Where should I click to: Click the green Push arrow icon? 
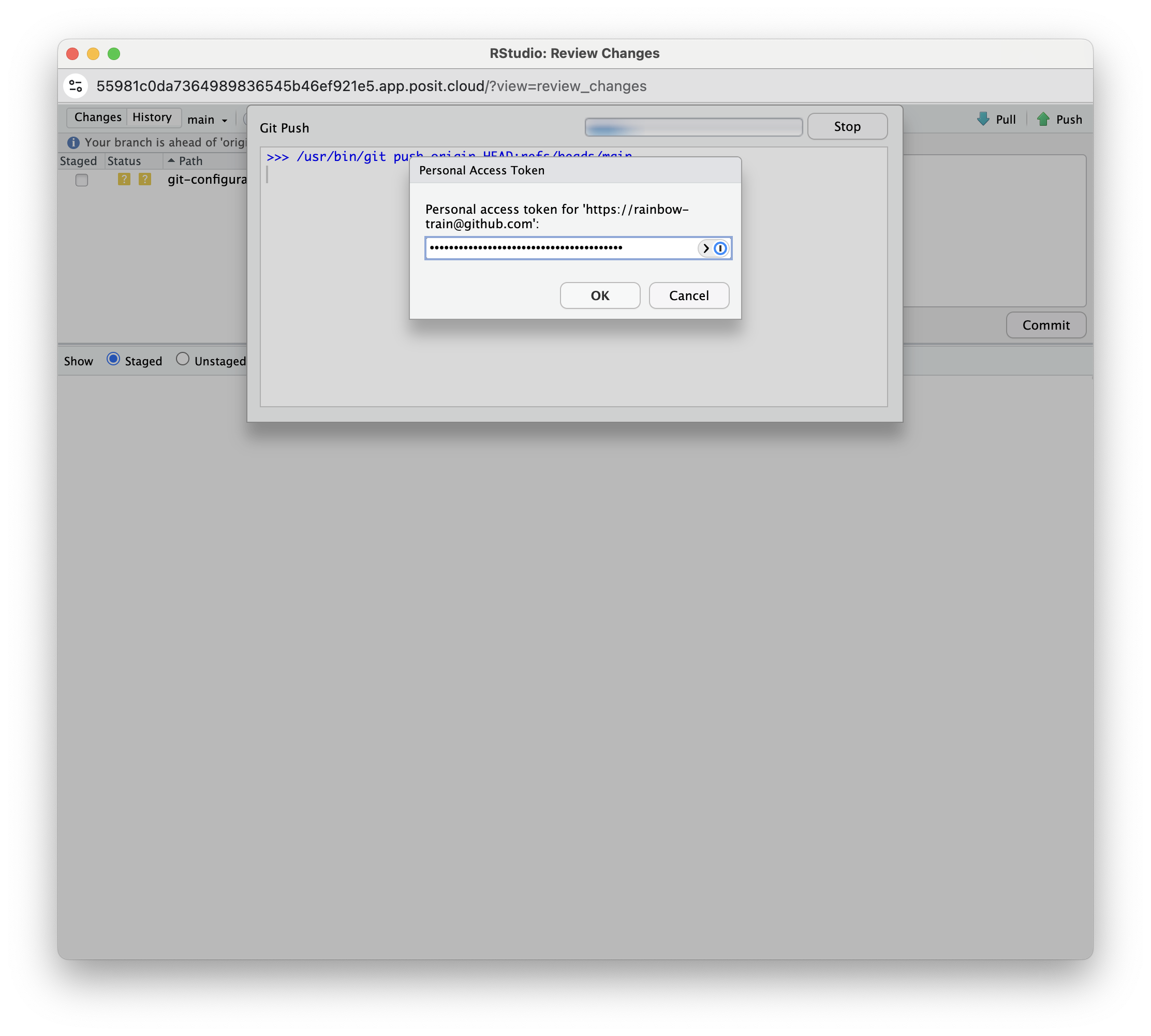[1043, 119]
